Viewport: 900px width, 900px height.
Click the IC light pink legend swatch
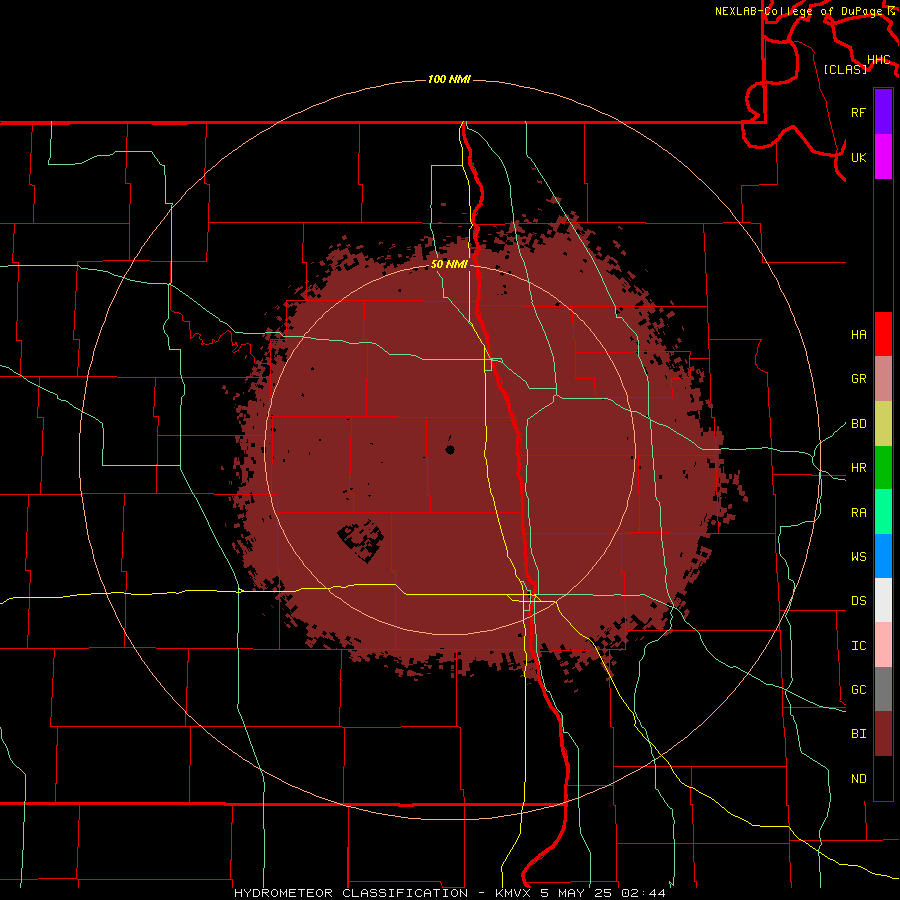pyautogui.click(x=883, y=645)
